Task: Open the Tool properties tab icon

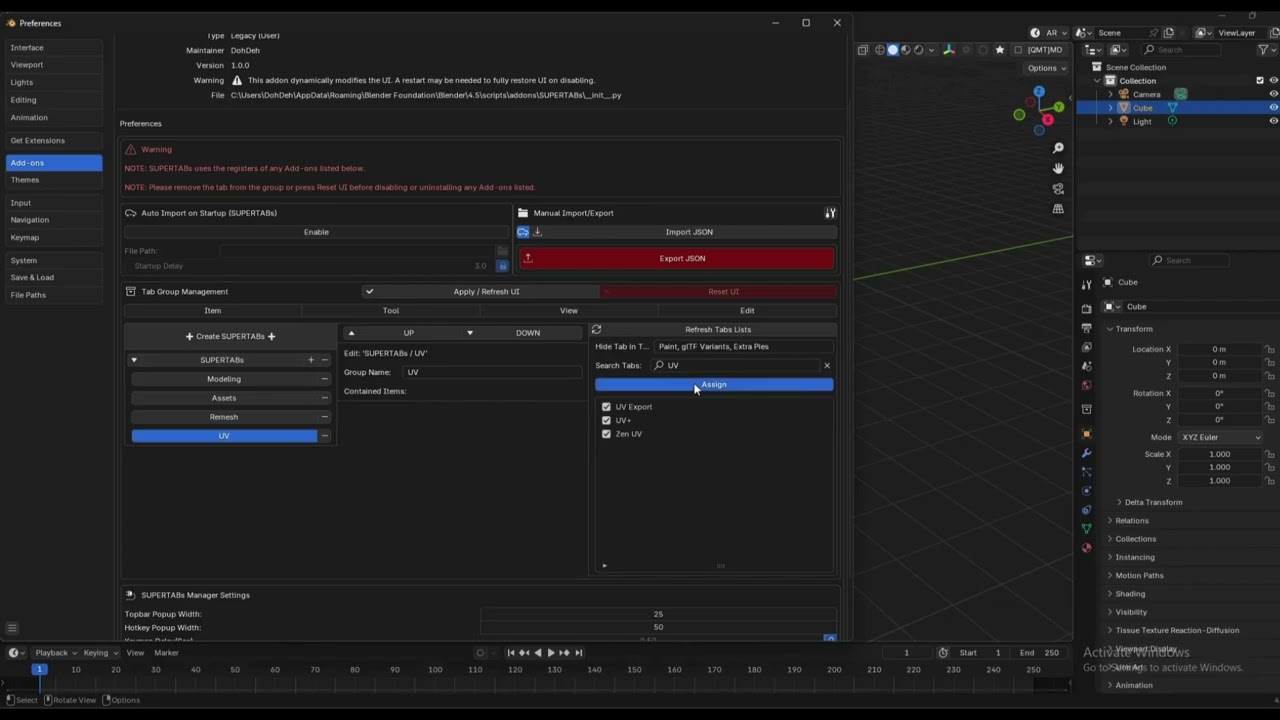Action: [x=1087, y=283]
